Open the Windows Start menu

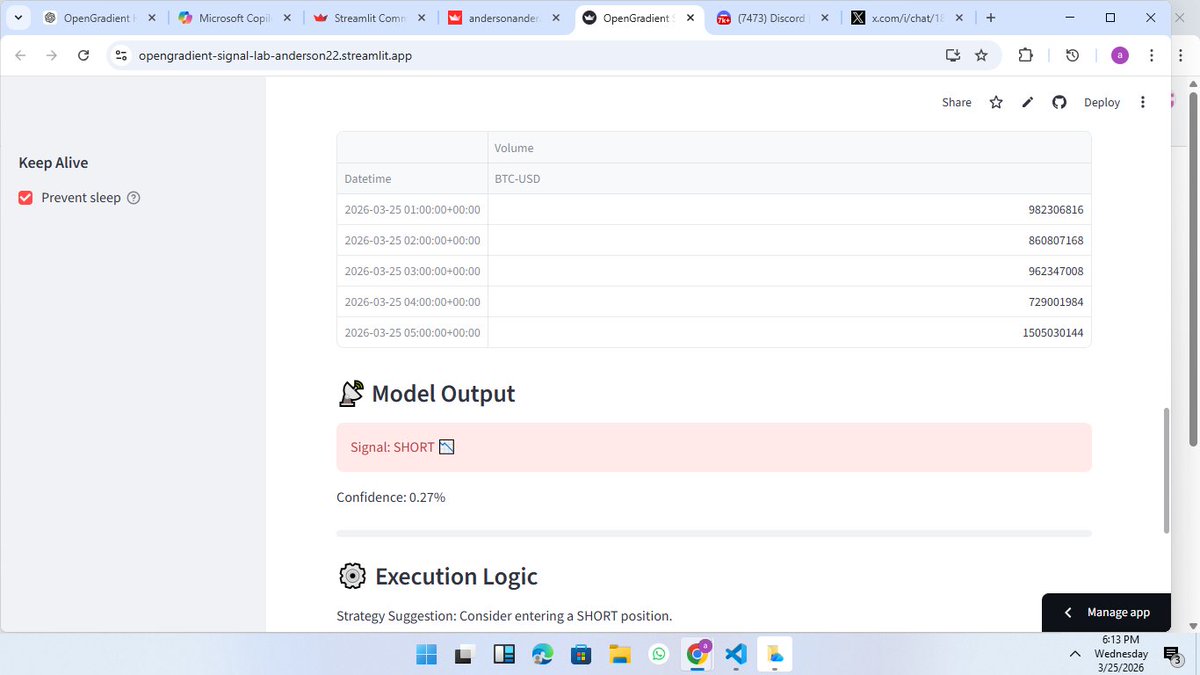point(427,655)
